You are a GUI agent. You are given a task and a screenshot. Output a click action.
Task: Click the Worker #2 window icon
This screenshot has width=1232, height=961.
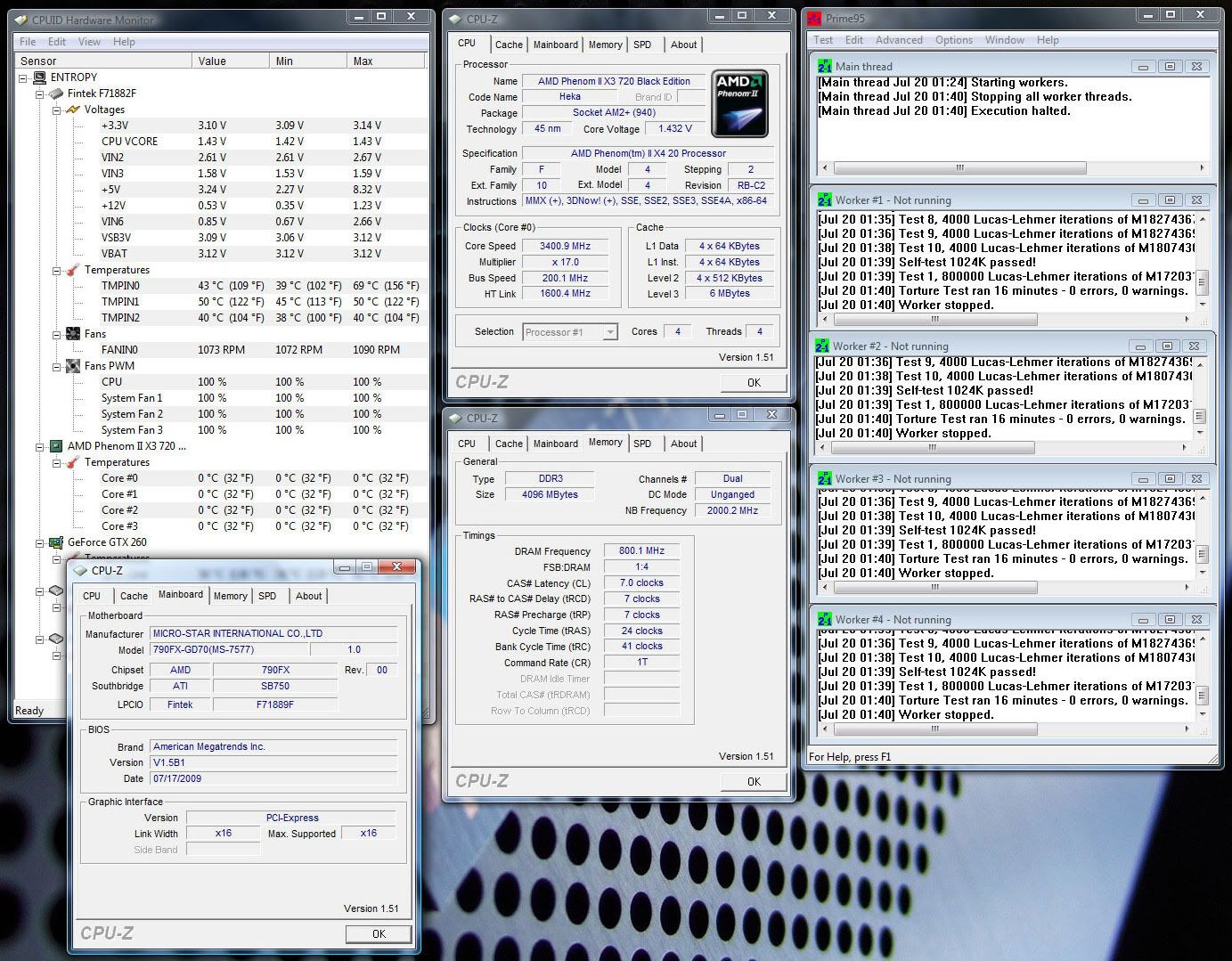pyautogui.click(x=822, y=346)
